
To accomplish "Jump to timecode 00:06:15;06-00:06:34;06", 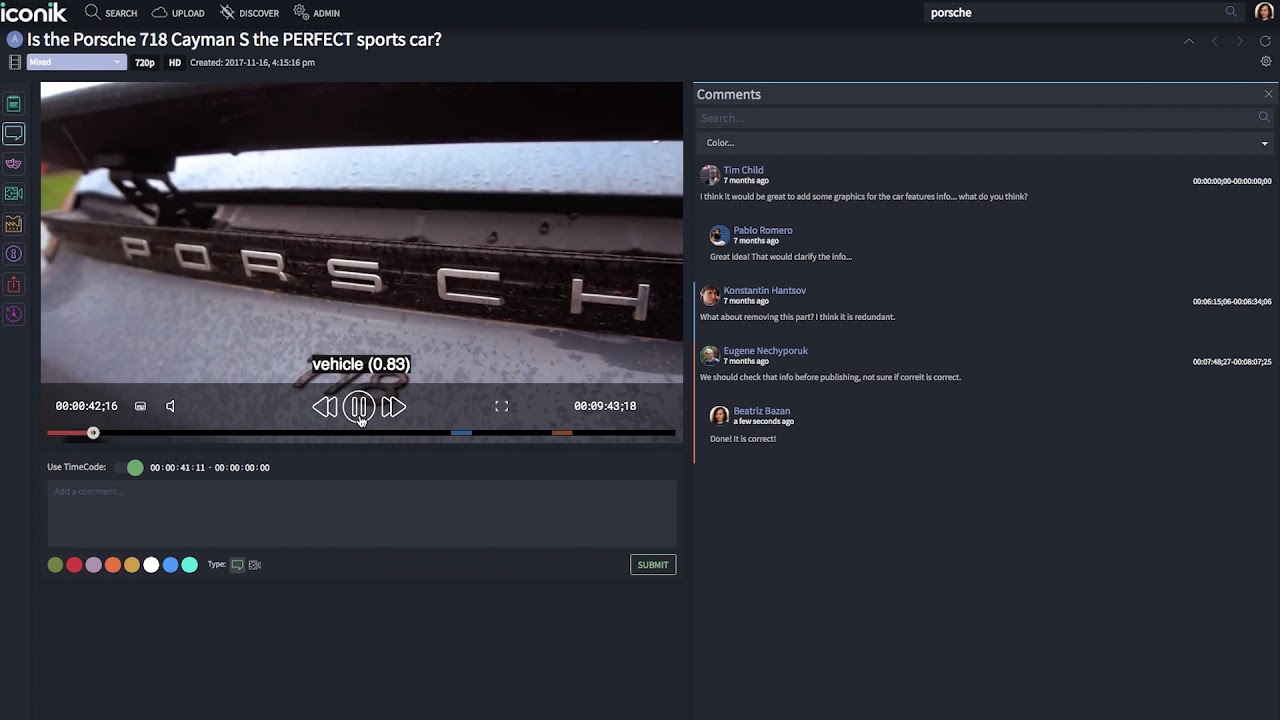I will [1232, 302].
